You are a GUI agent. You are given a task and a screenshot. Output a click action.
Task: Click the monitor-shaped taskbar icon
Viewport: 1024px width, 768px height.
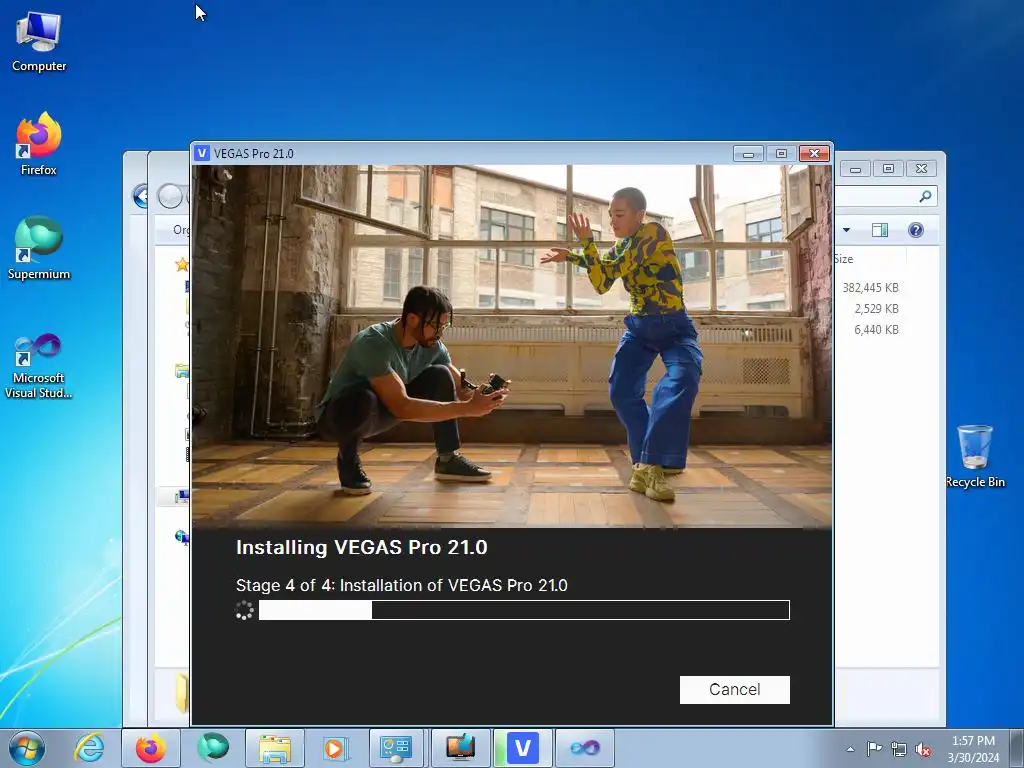pyautogui.click(x=460, y=748)
